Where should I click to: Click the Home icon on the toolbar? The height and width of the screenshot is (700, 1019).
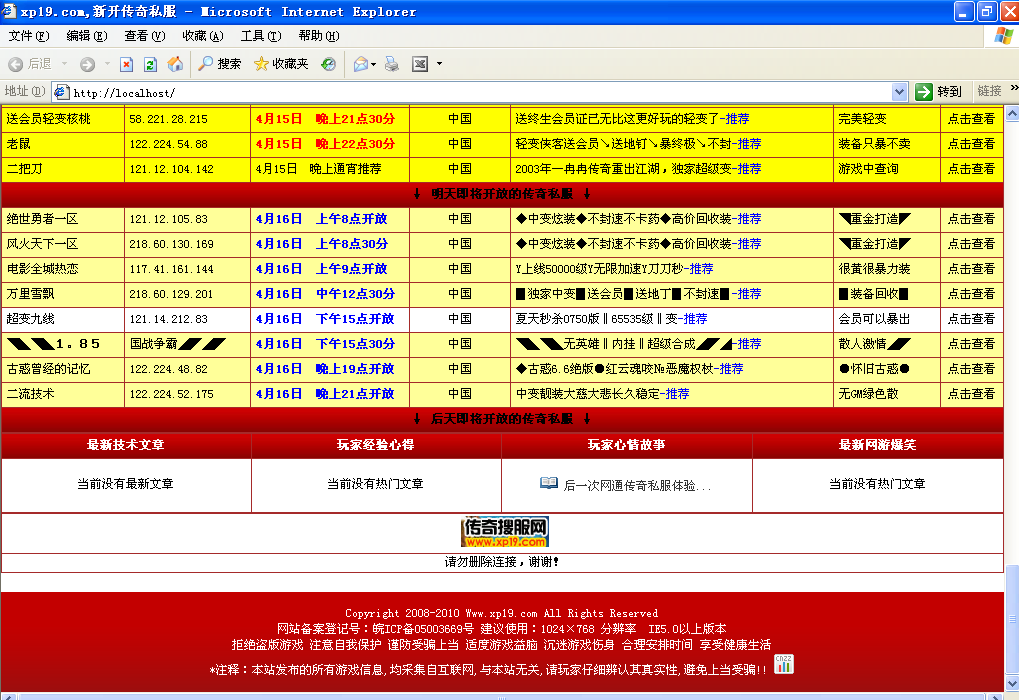pyautogui.click(x=175, y=66)
